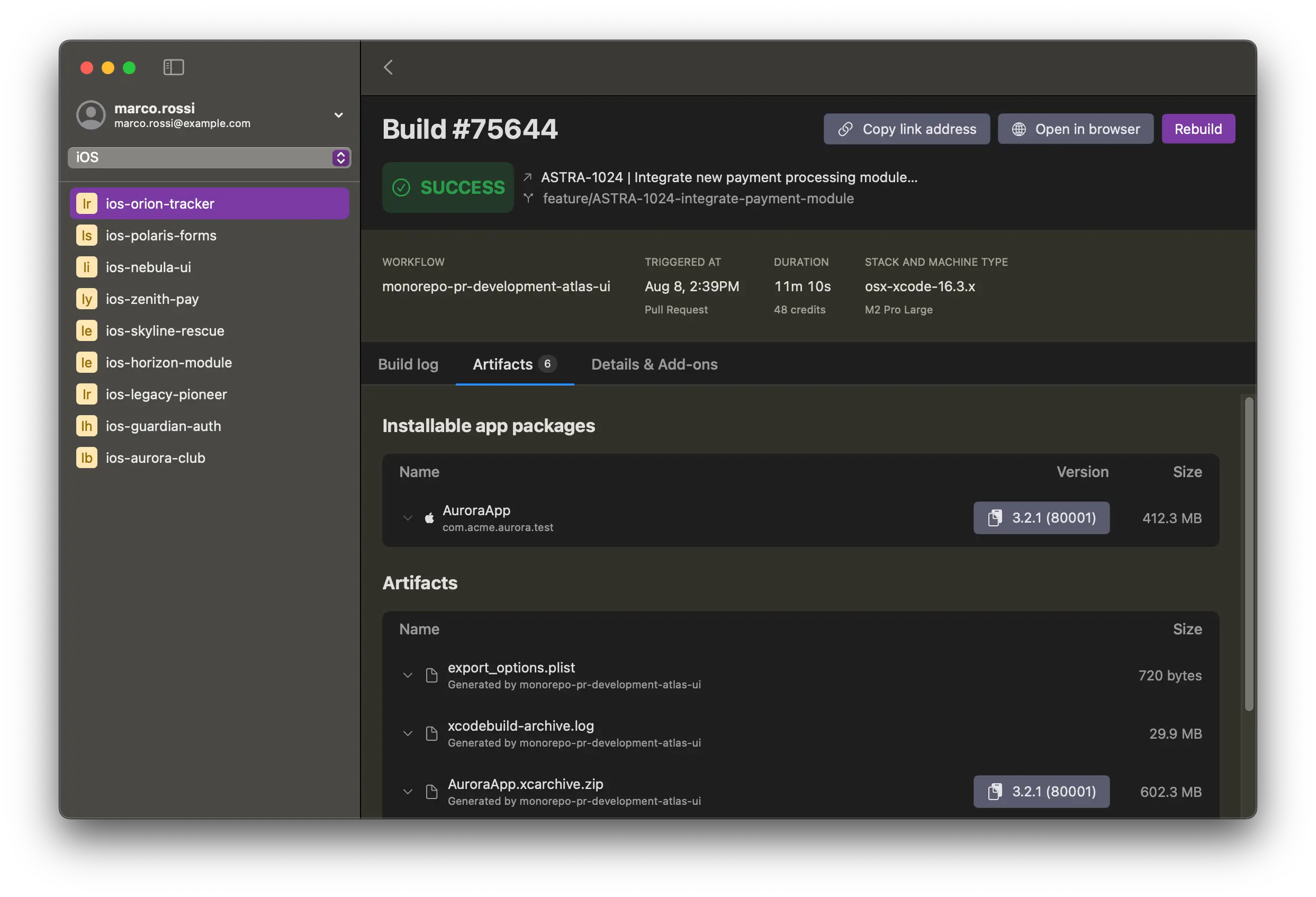This screenshot has height=897, width=1316.
Task: Click the purple Rebuild button
Action: tap(1197, 129)
